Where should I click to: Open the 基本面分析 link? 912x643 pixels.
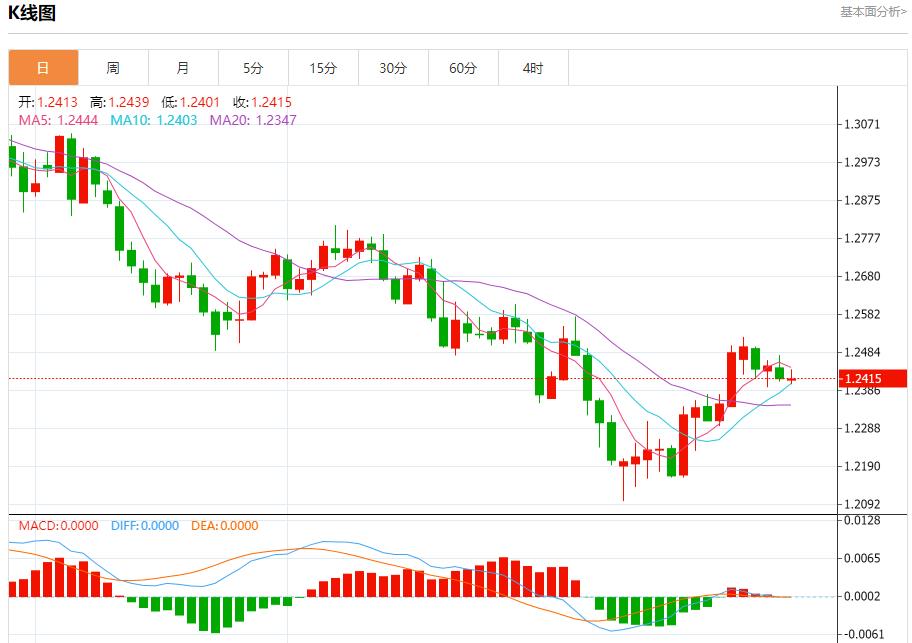pyautogui.click(x=873, y=12)
